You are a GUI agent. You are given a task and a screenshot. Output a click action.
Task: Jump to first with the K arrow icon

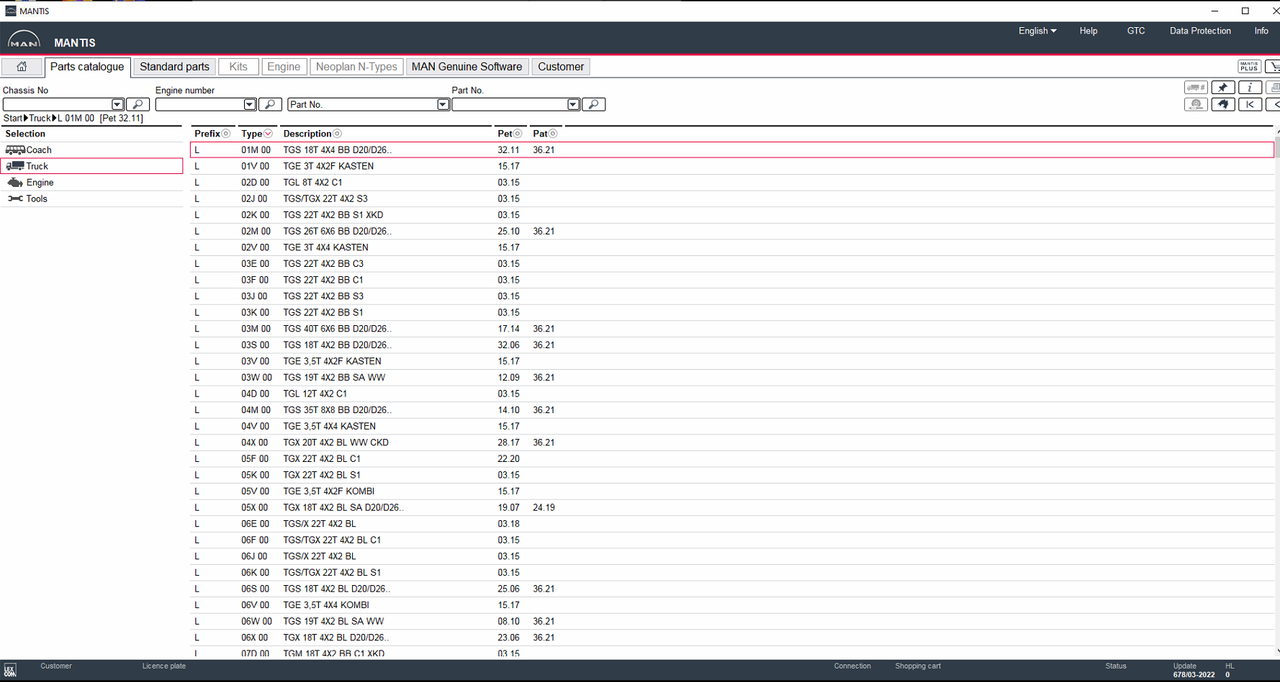[1249, 104]
